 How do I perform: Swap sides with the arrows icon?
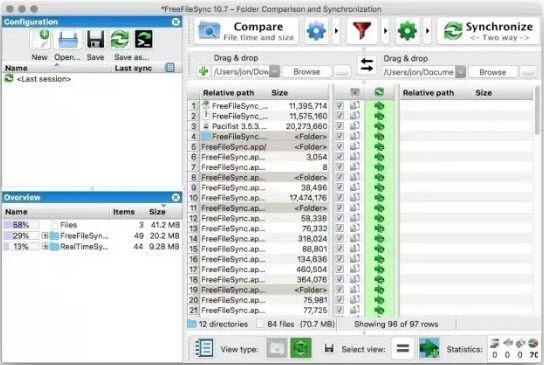pos(367,65)
